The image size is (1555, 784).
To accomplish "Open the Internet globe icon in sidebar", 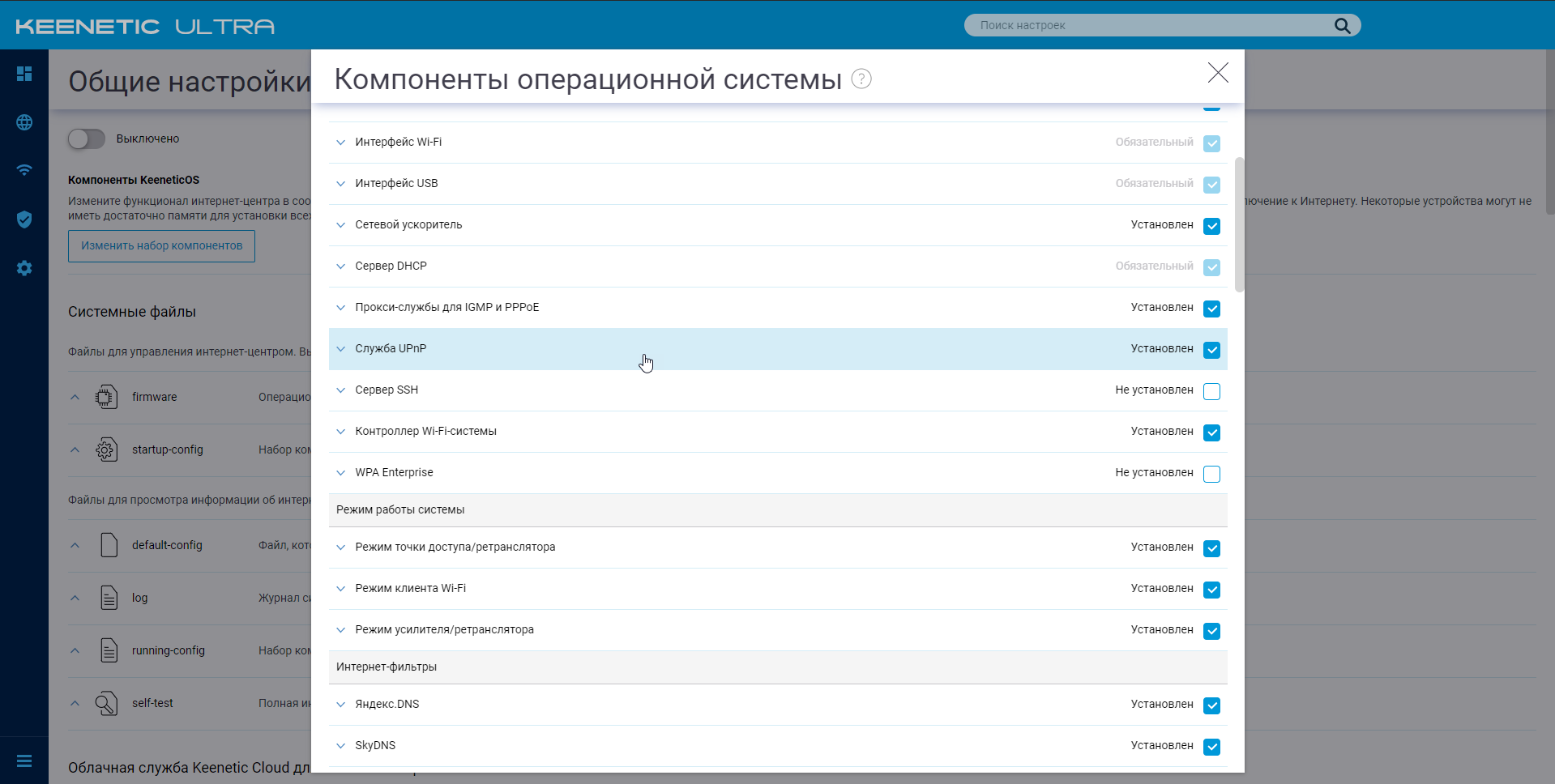I will [x=24, y=122].
